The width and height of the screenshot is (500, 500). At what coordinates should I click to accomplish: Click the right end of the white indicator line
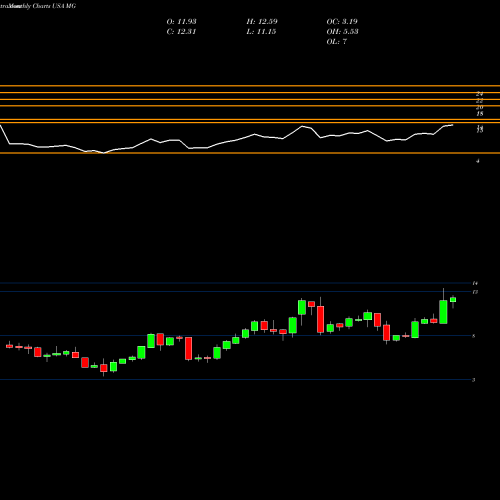(x=452, y=125)
